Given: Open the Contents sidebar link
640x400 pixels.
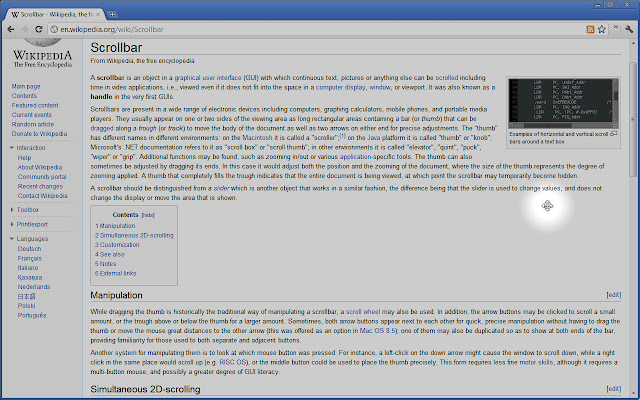Looking at the screenshot, I should [x=24, y=96].
